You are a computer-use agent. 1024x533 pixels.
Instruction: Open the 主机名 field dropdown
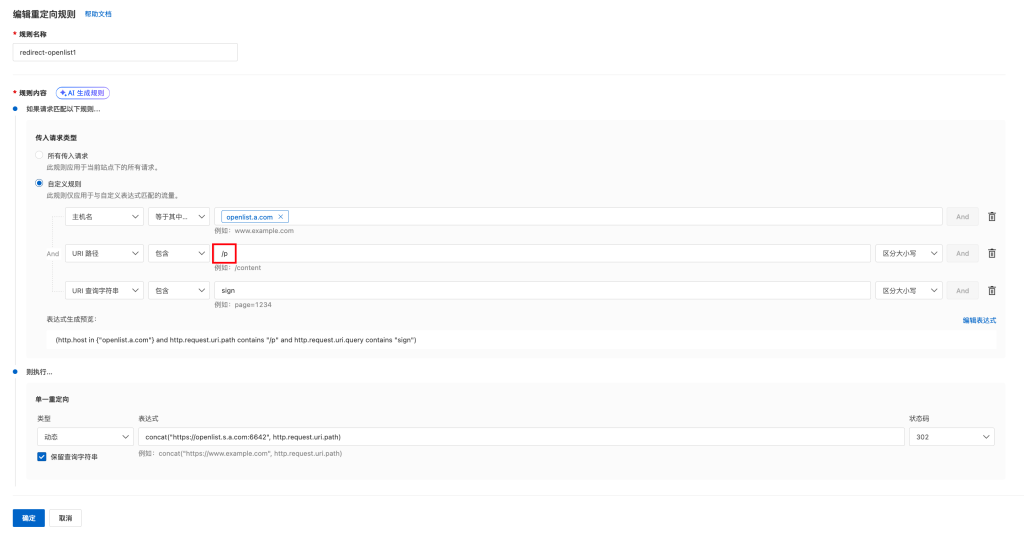point(105,217)
